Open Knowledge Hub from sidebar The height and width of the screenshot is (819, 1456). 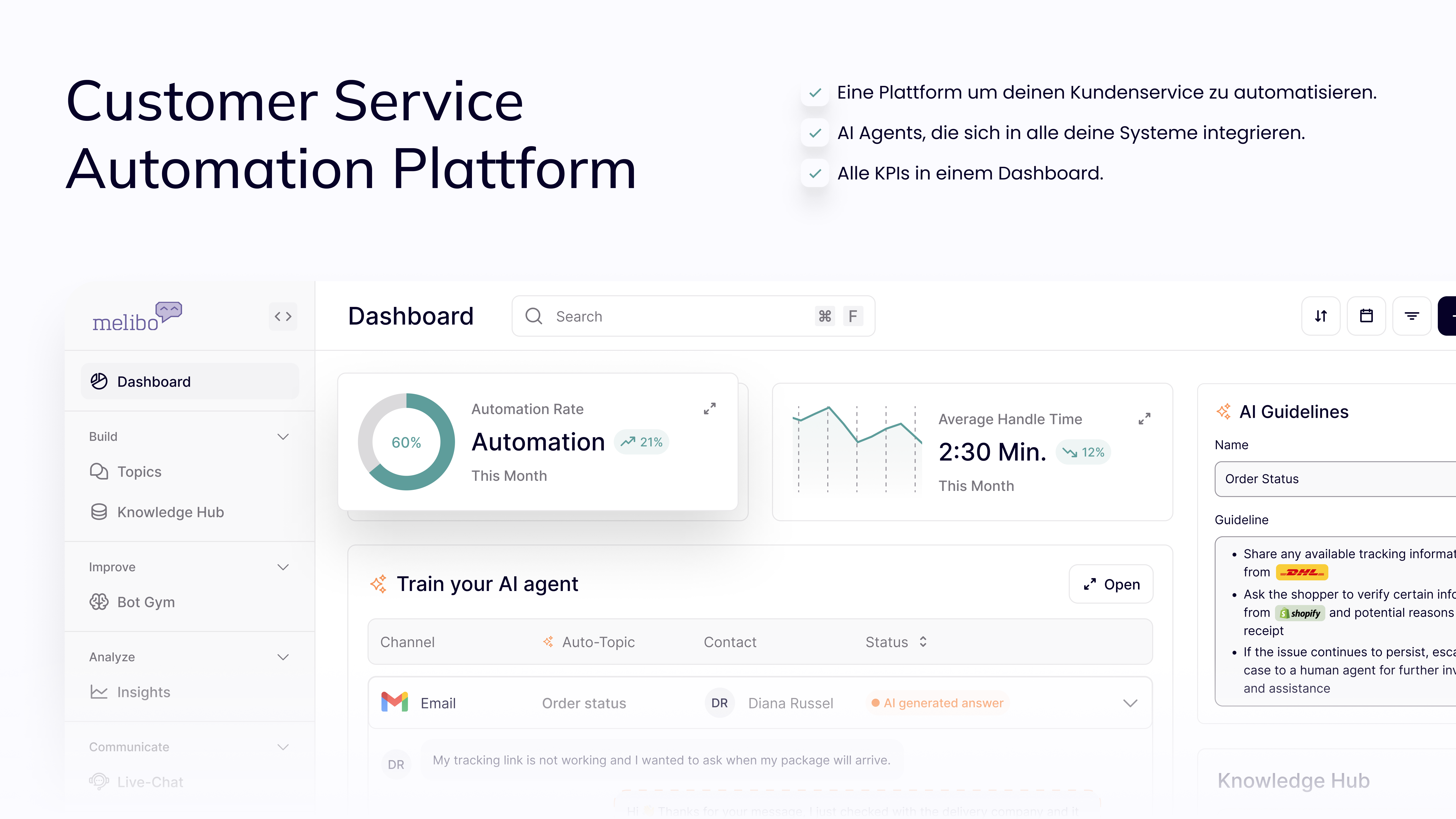(170, 512)
